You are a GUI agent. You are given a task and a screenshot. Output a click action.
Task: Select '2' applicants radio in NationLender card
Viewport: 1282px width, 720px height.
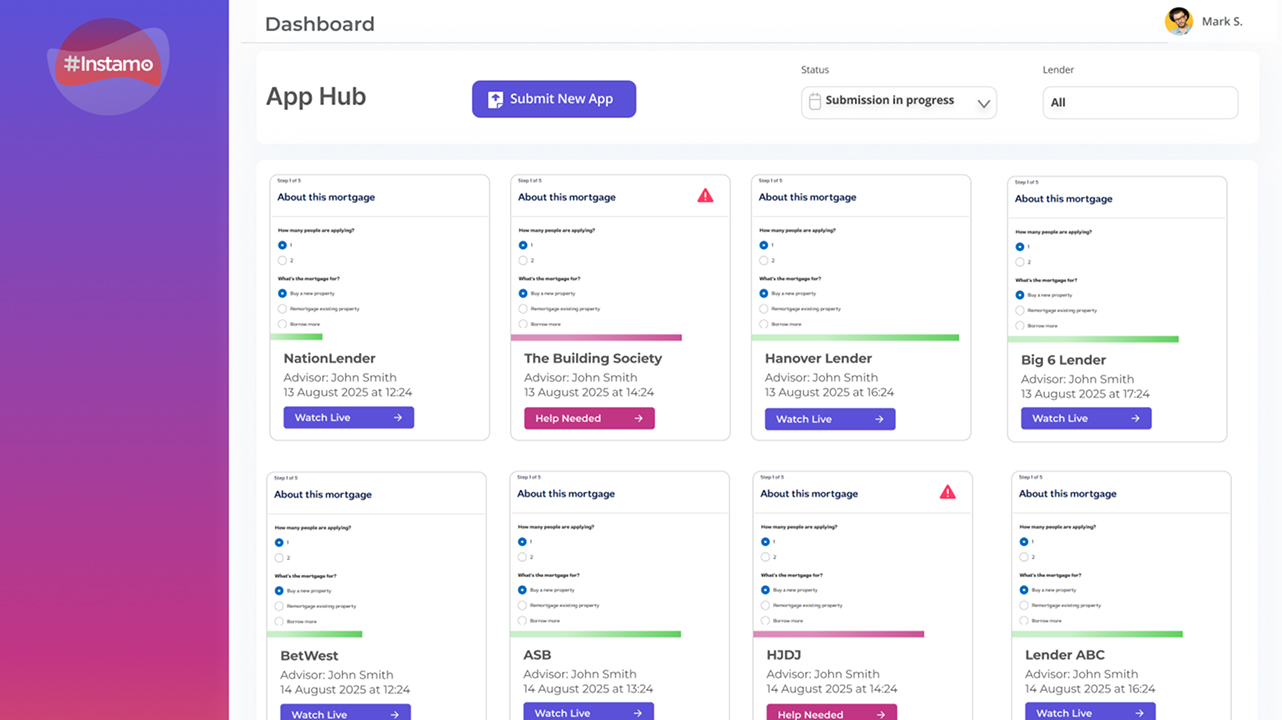[x=282, y=261]
